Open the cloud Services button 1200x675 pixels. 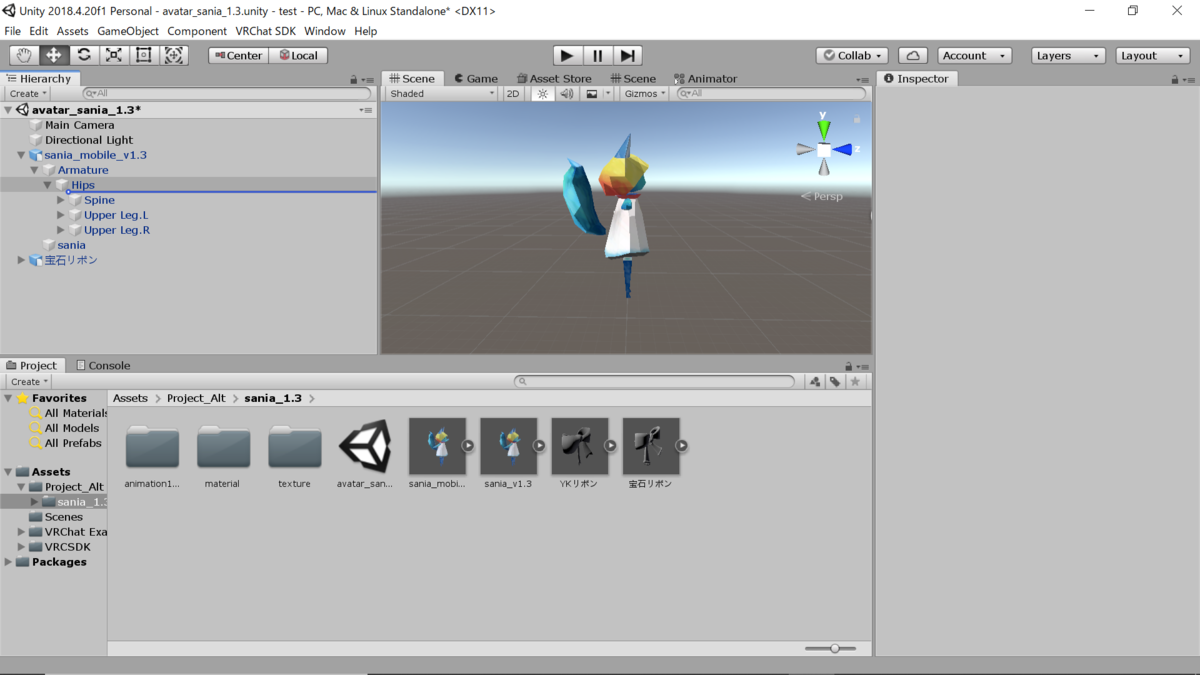click(x=912, y=56)
